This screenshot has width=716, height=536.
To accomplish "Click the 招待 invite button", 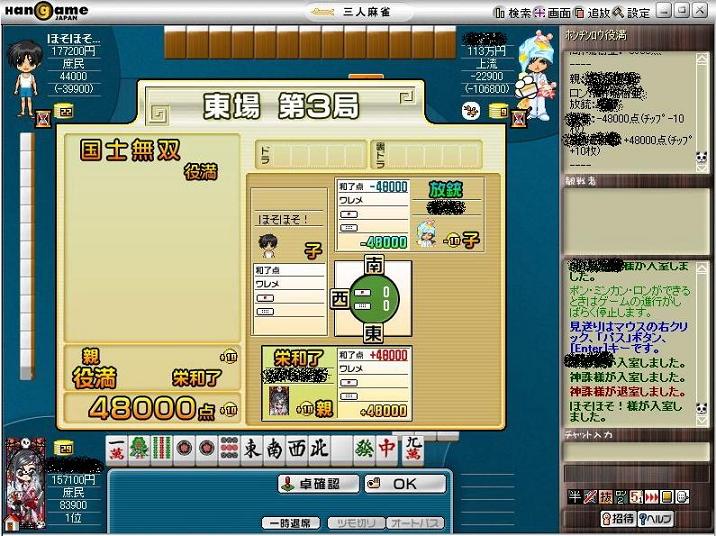I will tap(618, 518).
